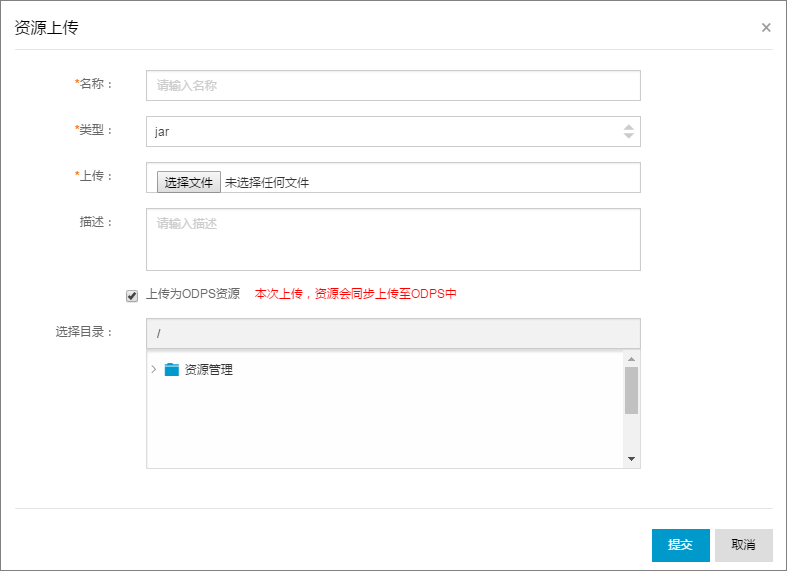Select the 资源管理 tree item label
The image size is (787, 571).
[209, 370]
